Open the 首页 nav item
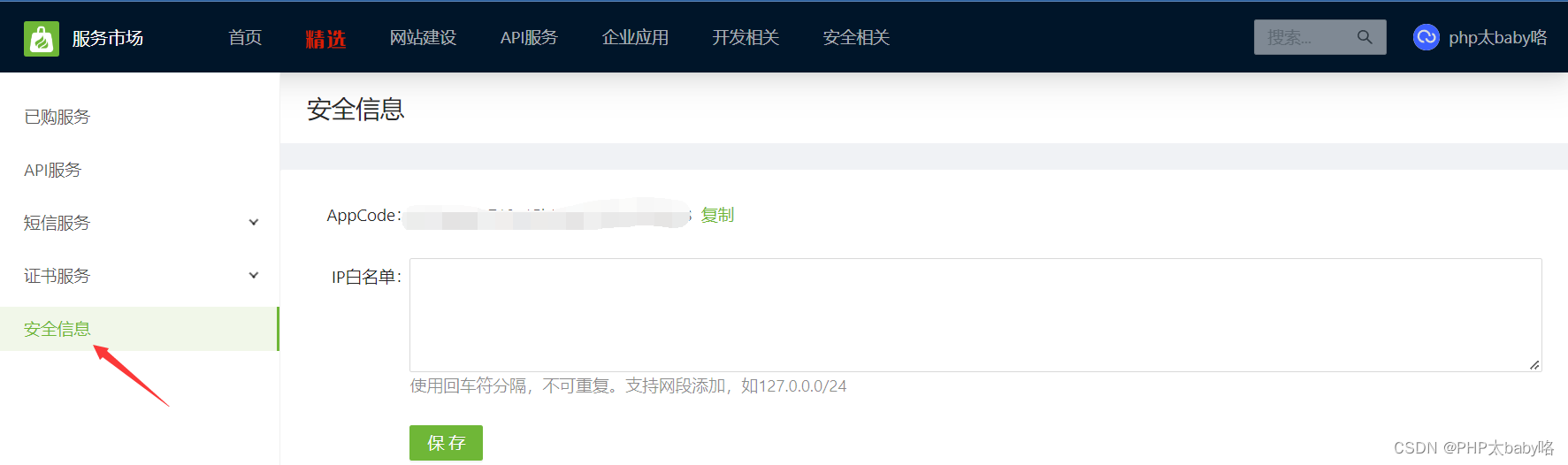The width and height of the screenshot is (1568, 465). (x=245, y=37)
